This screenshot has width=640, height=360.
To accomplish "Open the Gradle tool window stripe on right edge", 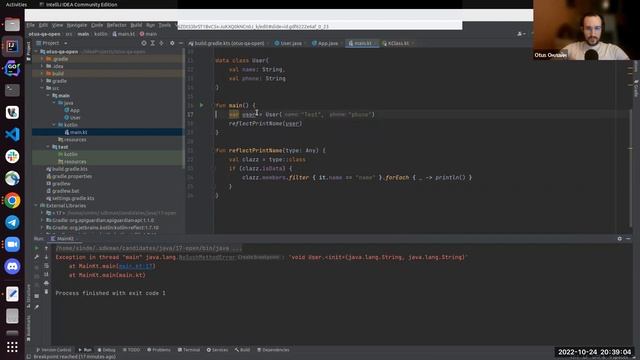I will 636,89.
